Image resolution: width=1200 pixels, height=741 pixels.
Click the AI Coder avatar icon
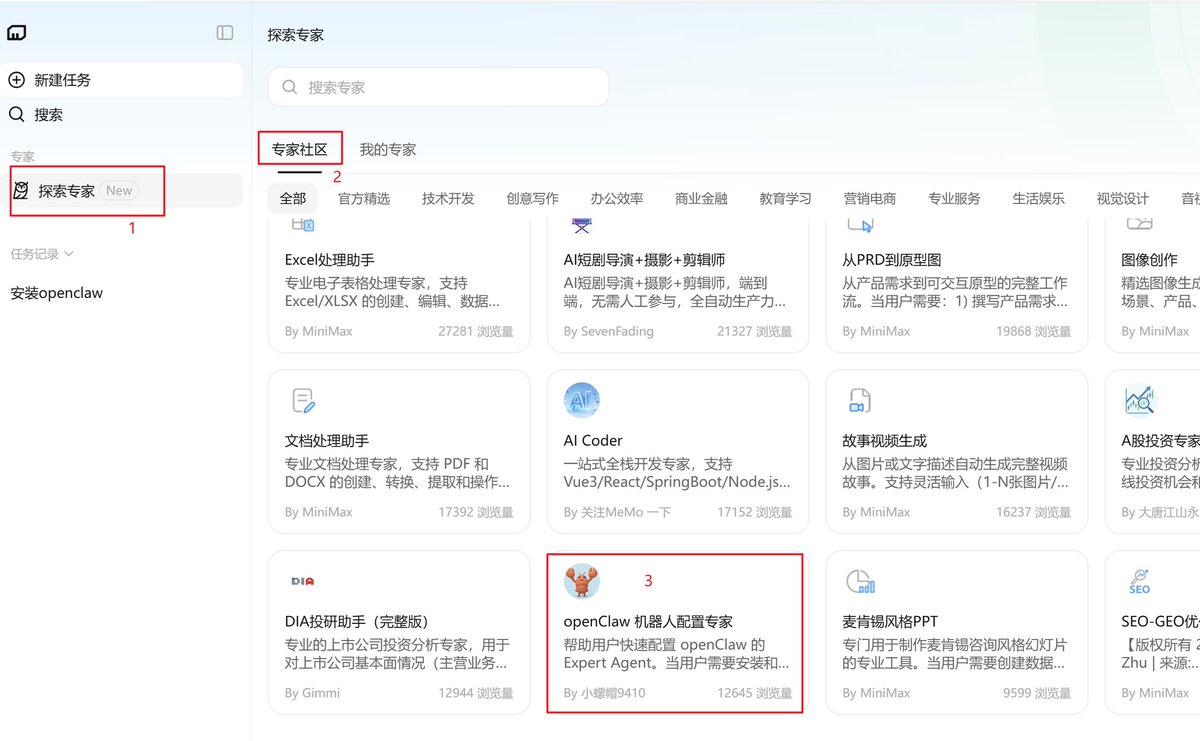582,400
